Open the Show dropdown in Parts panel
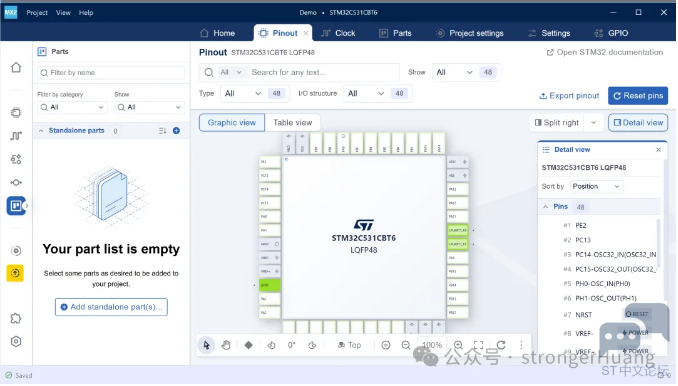The height and width of the screenshot is (386, 678). pos(150,108)
